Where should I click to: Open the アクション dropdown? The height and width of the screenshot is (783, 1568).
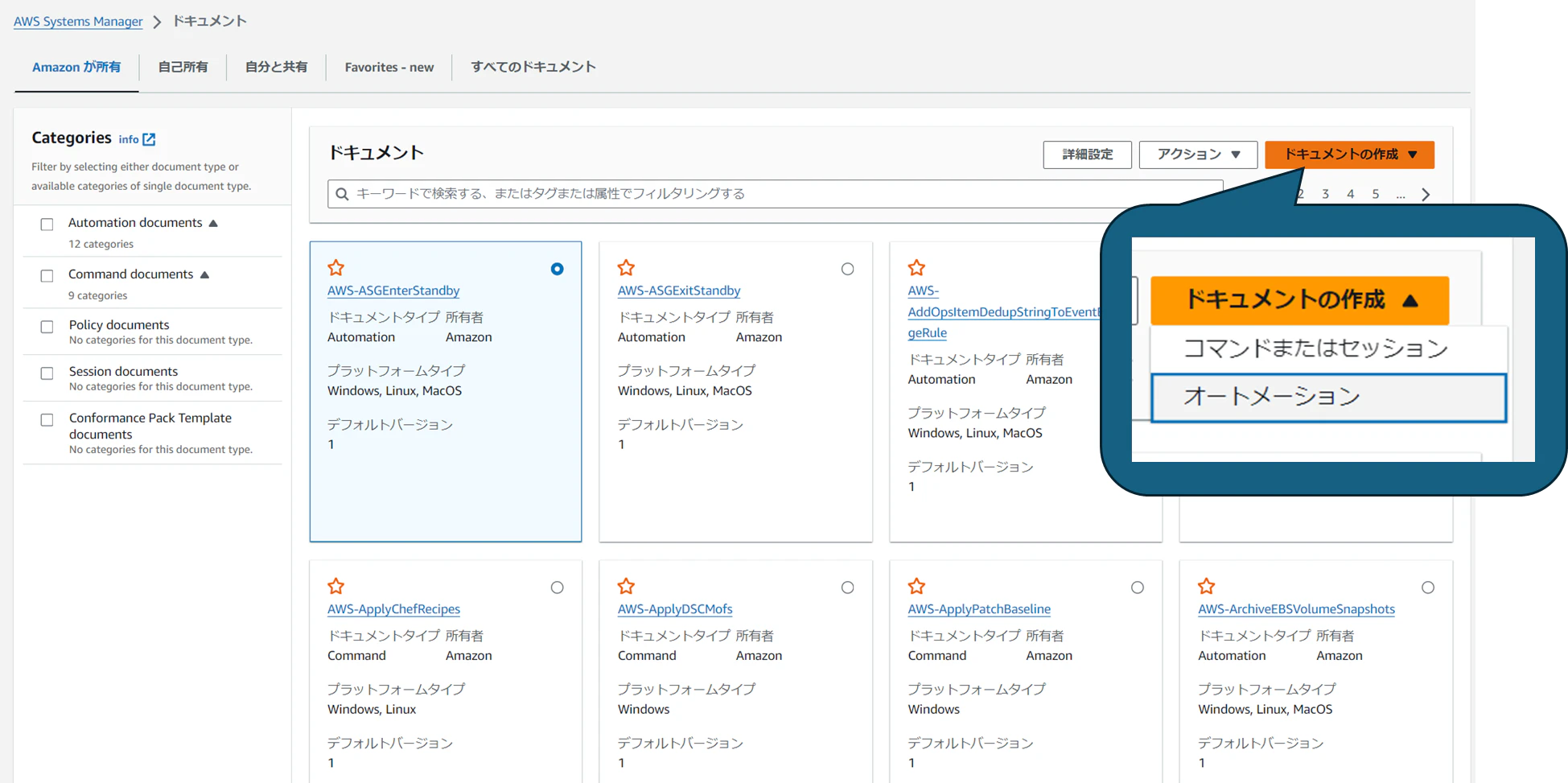(x=1198, y=155)
